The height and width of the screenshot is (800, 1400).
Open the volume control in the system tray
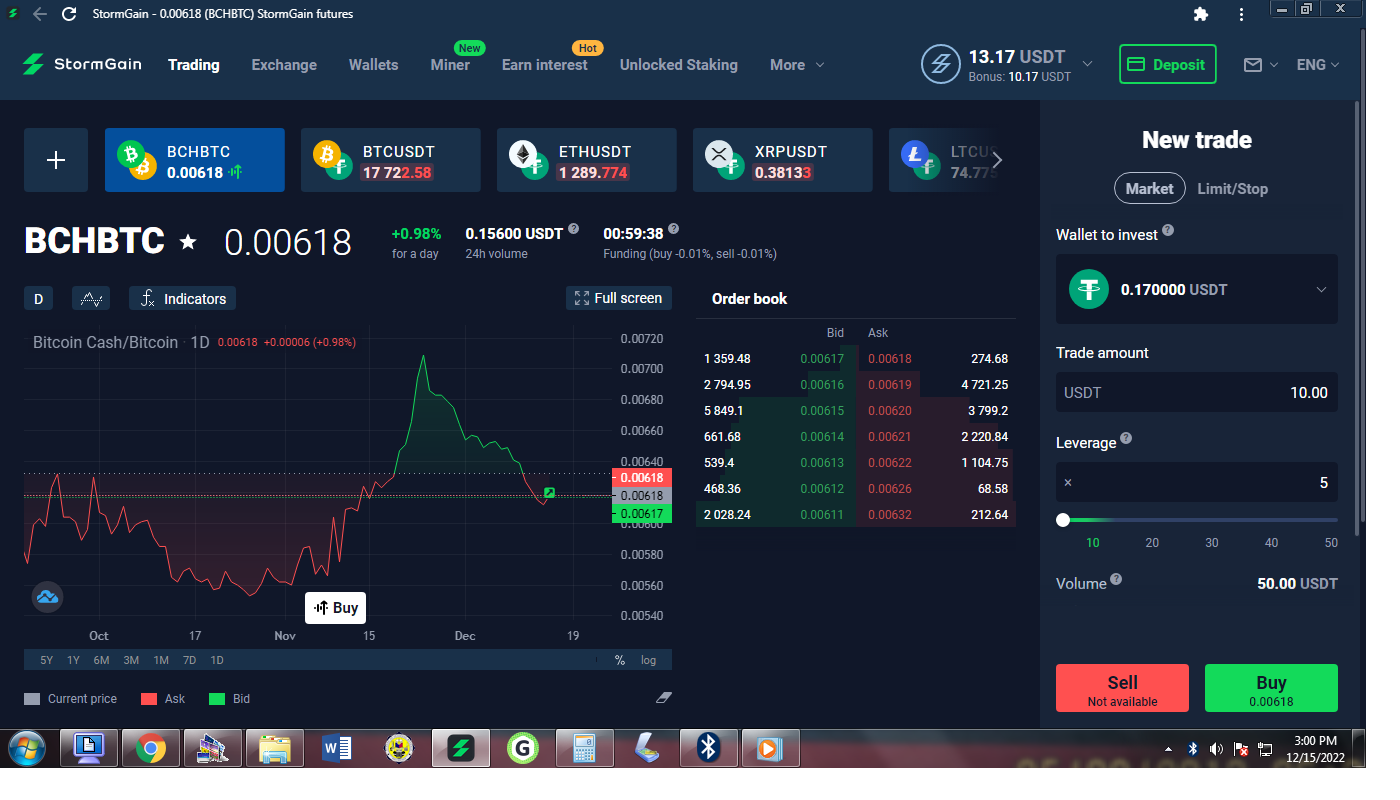[1216, 749]
